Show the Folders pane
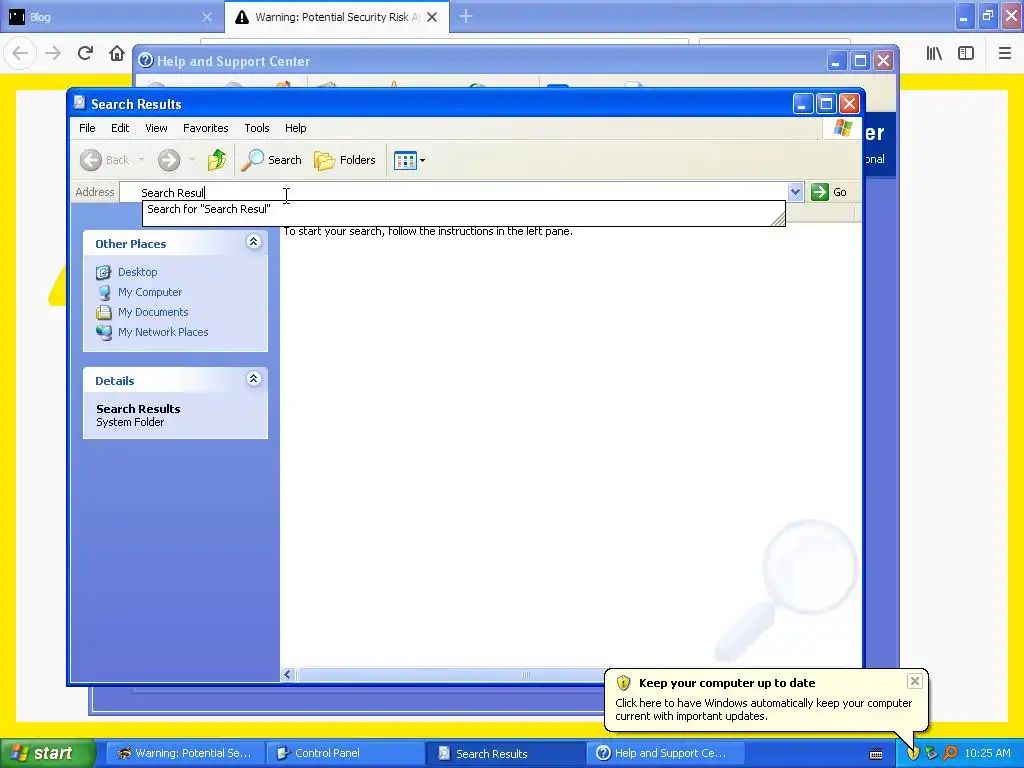Image resolution: width=1024 pixels, height=768 pixels. (x=345, y=160)
